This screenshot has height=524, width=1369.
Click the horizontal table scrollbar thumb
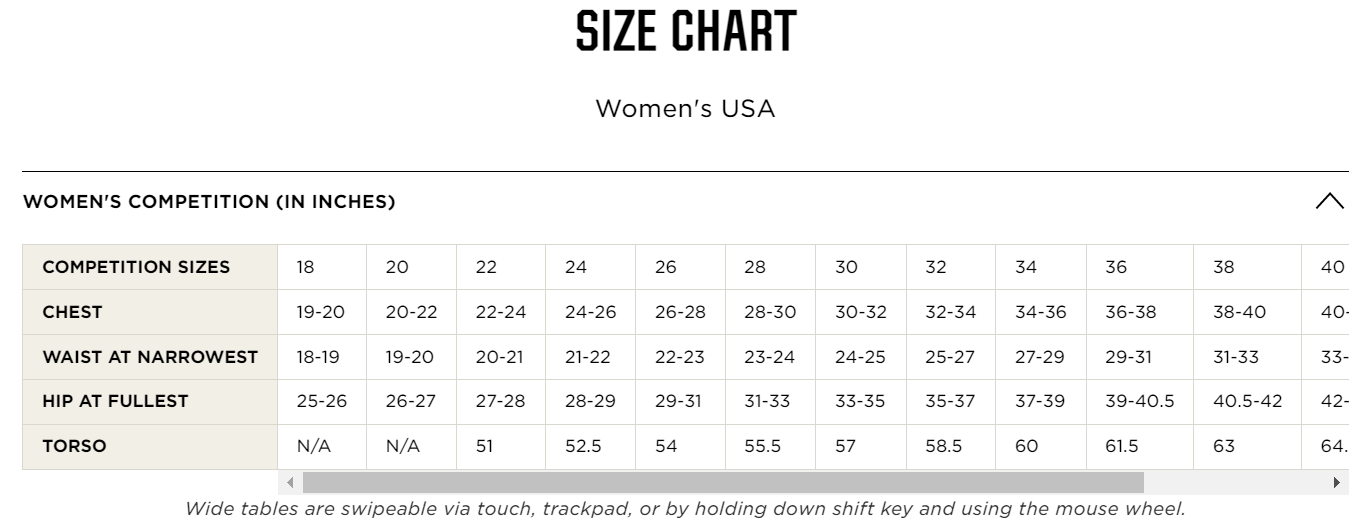(x=722, y=483)
